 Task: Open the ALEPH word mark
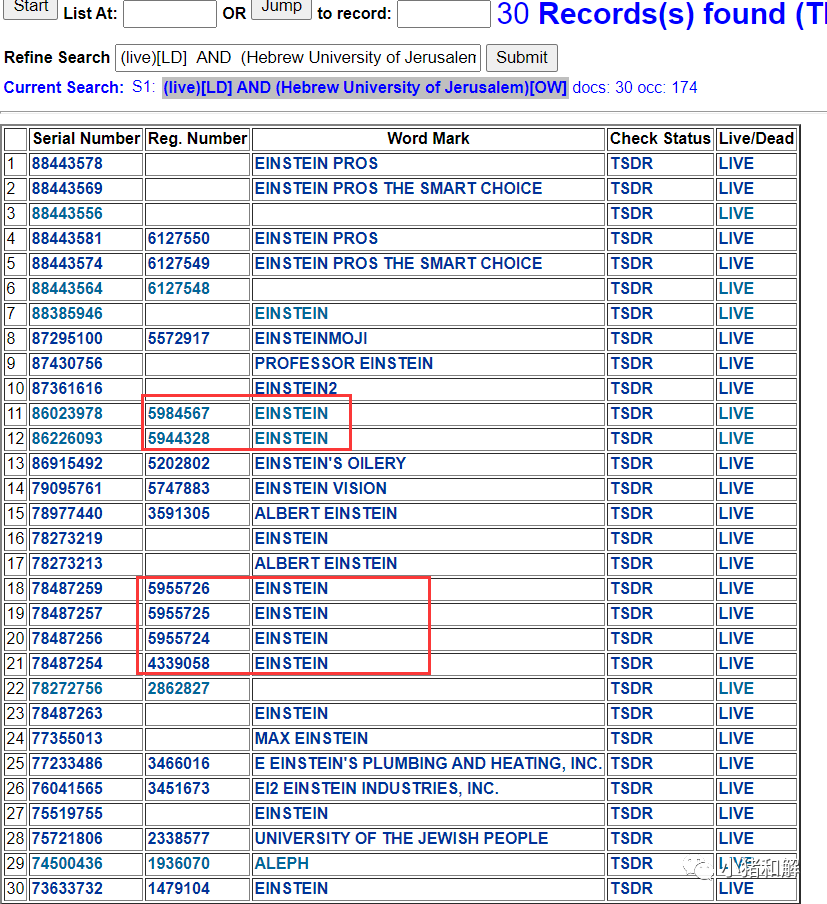coord(281,863)
